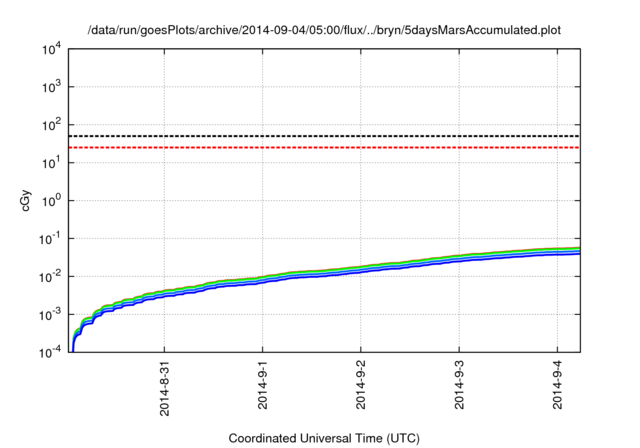The width and height of the screenshot is (640, 448).
Task: Click the cGy y-axis unit label
Action: tap(26, 201)
